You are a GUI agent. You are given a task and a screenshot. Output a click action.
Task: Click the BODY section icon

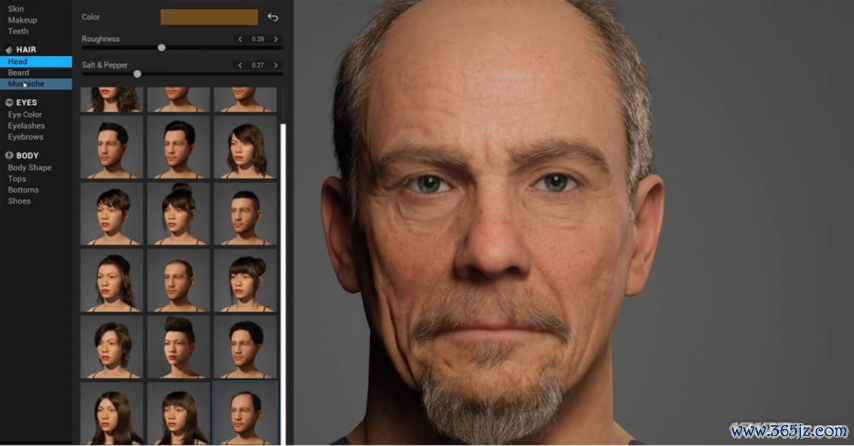(x=9, y=156)
